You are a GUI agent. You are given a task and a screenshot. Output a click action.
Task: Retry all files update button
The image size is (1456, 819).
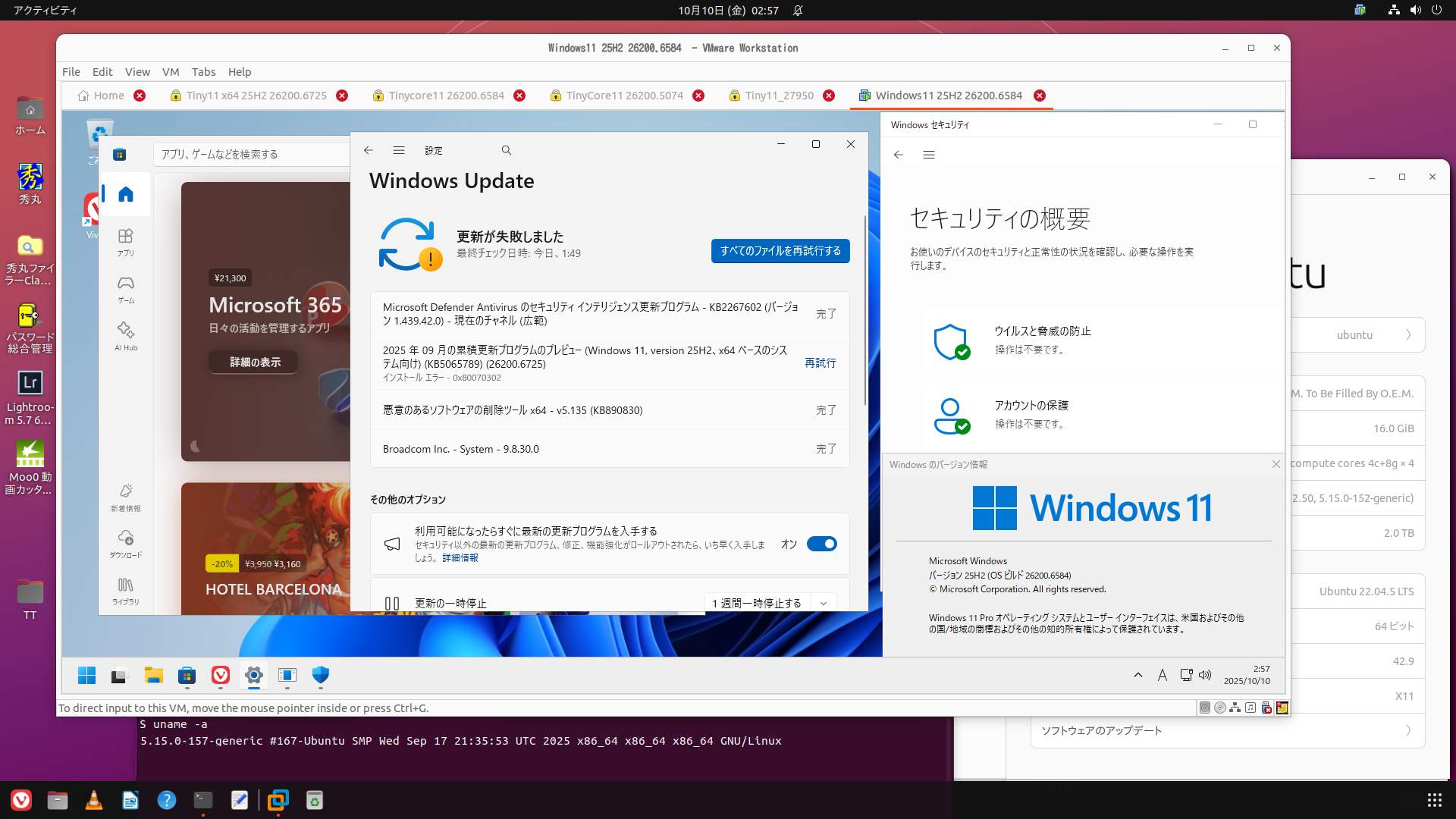(x=780, y=251)
